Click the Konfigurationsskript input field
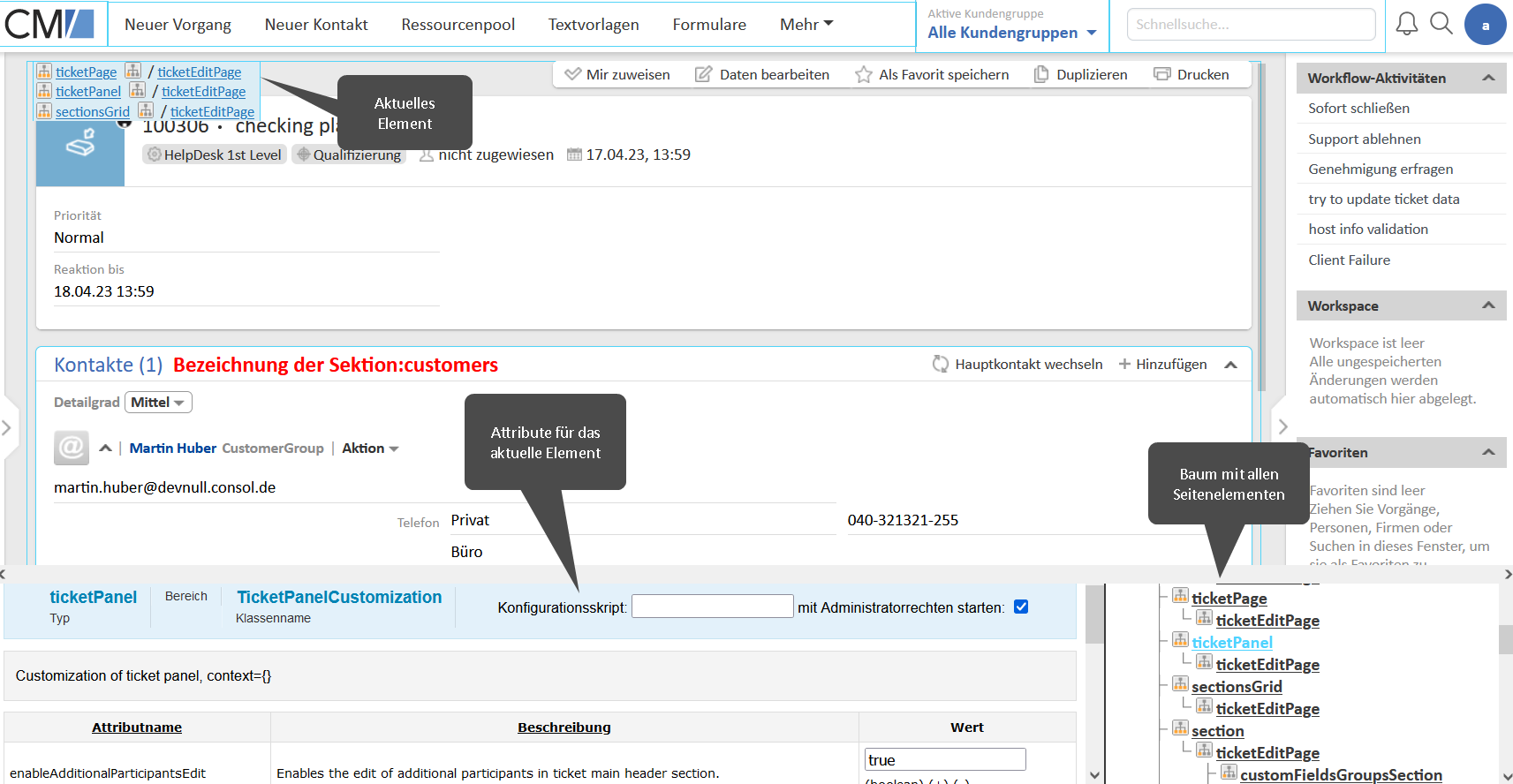This screenshot has height=784, width=1513. coord(712,607)
